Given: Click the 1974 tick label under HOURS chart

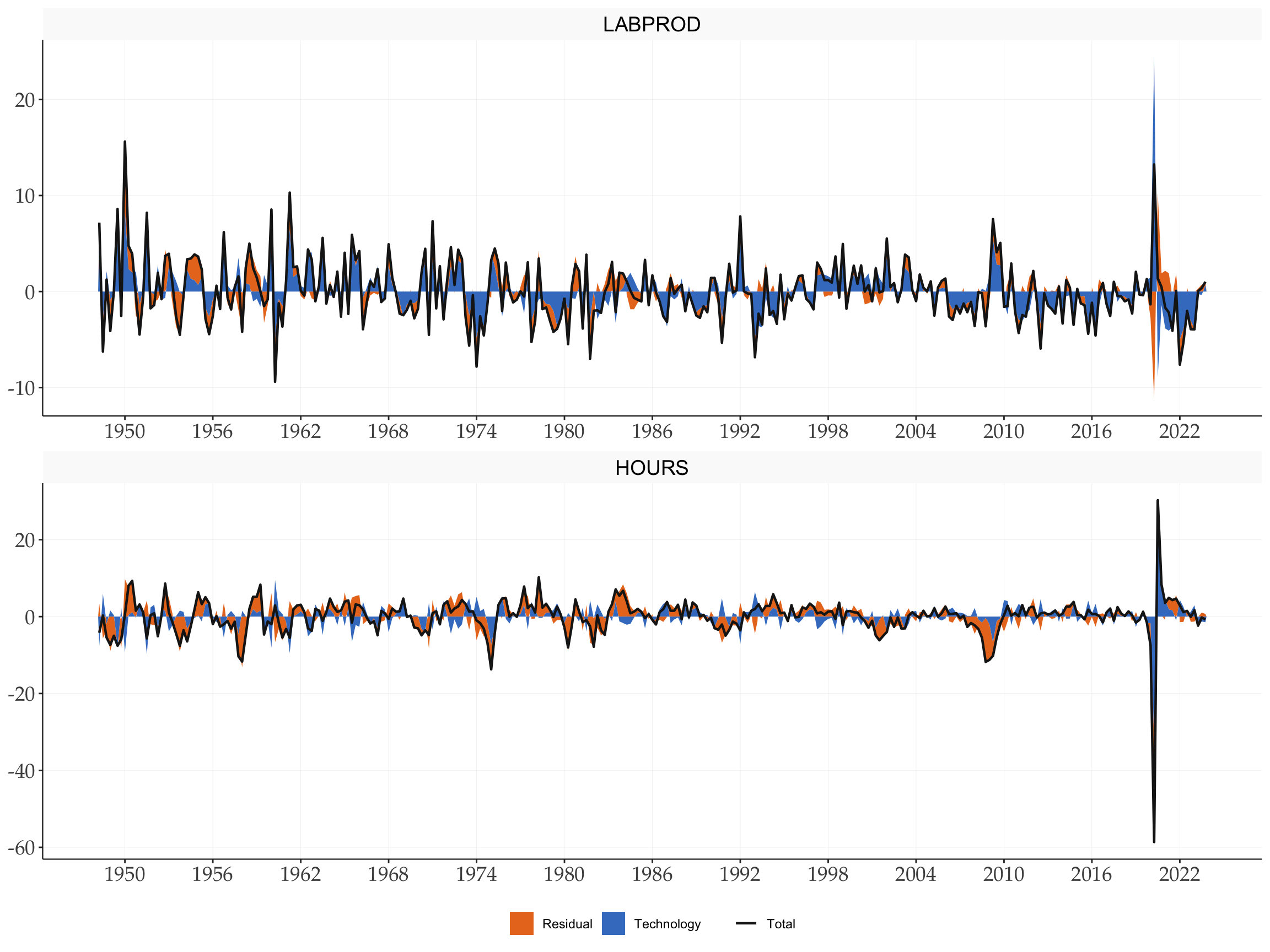Looking at the screenshot, I should point(476,874).
